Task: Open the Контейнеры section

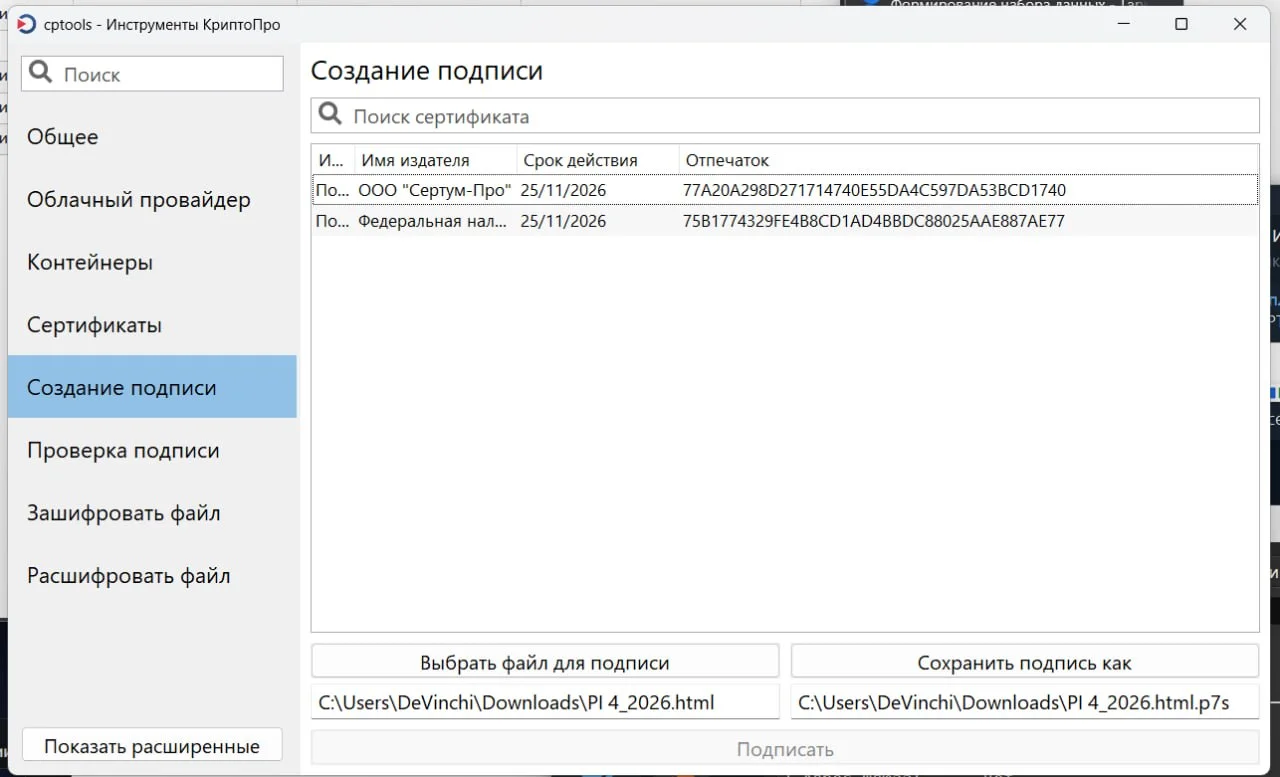Action: [152, 263]
